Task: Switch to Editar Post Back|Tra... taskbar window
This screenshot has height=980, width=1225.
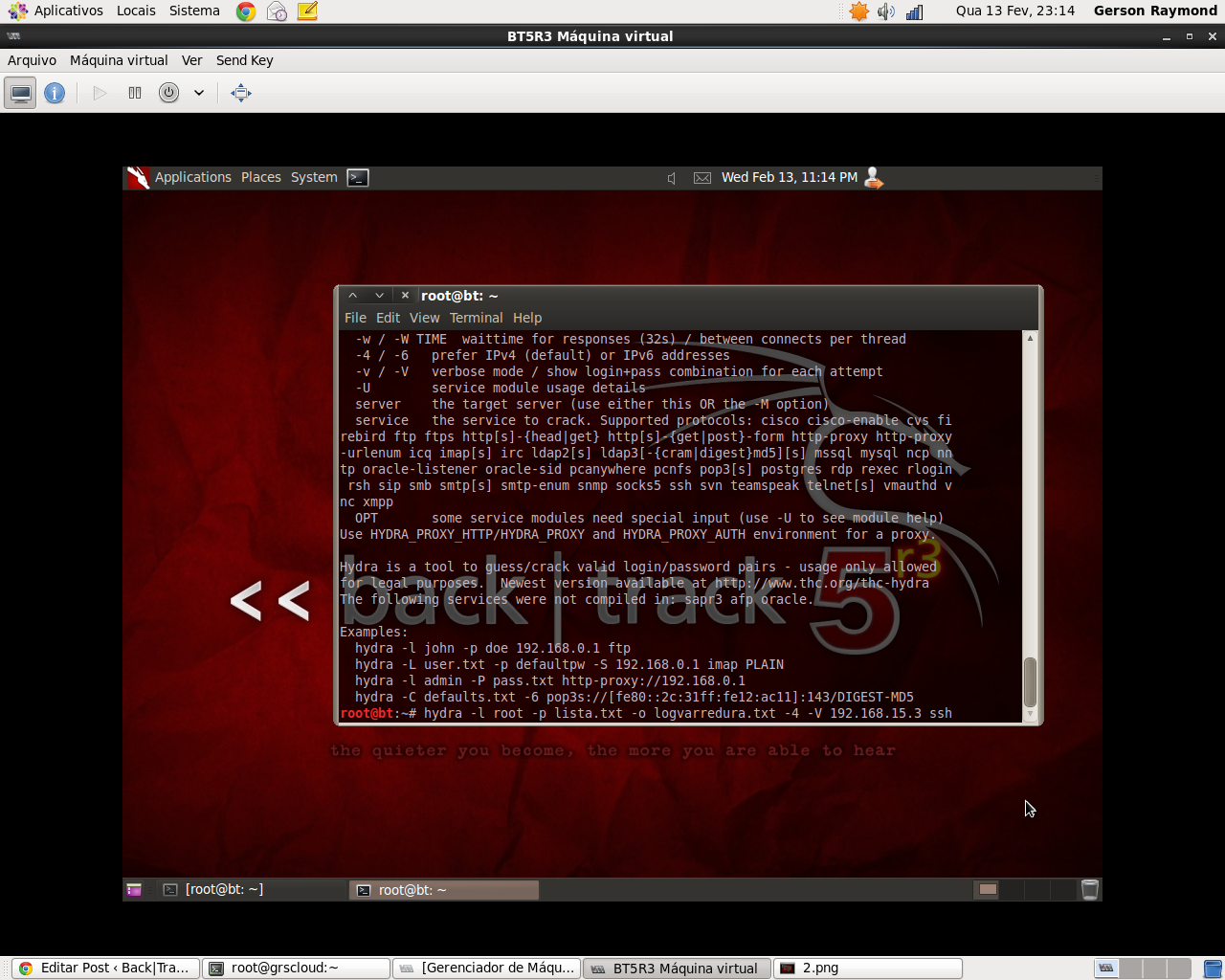Action: click(106, 969)
